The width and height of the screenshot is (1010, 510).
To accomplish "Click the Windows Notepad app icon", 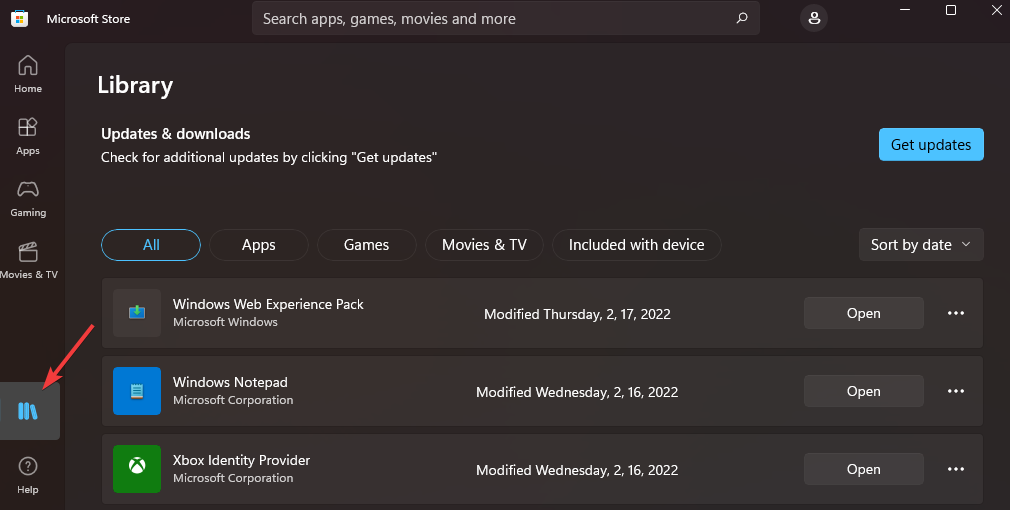I will point(137,391).
